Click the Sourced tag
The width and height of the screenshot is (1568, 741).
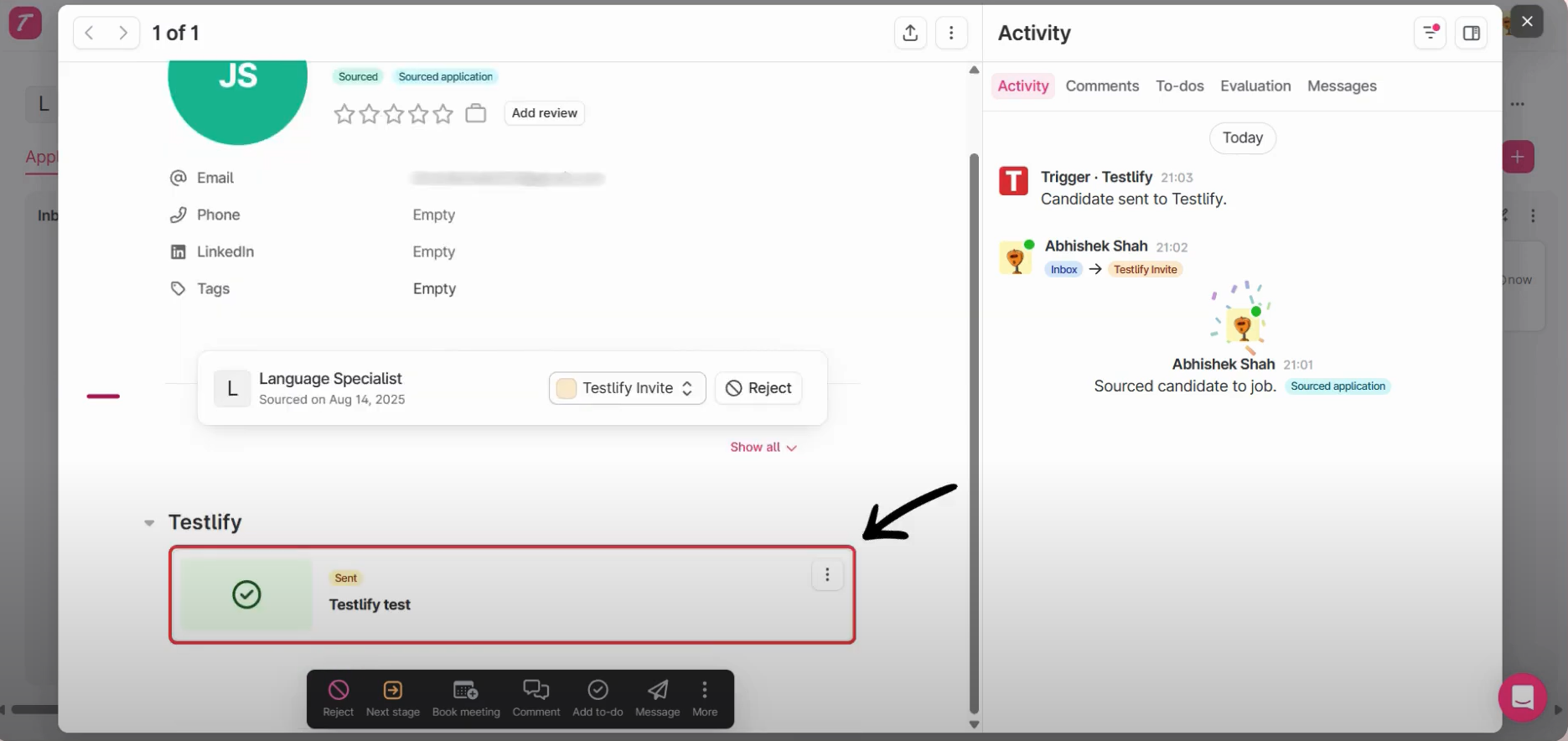click(x=358, y=76)
